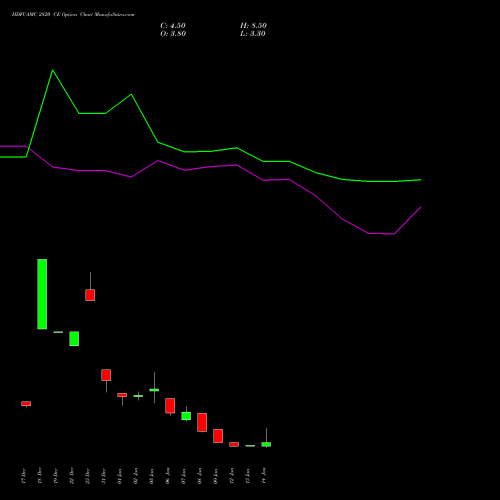This screenshot has height=500, width=500.
Task: Click the right end of the purple line
Action: point(421,207)
